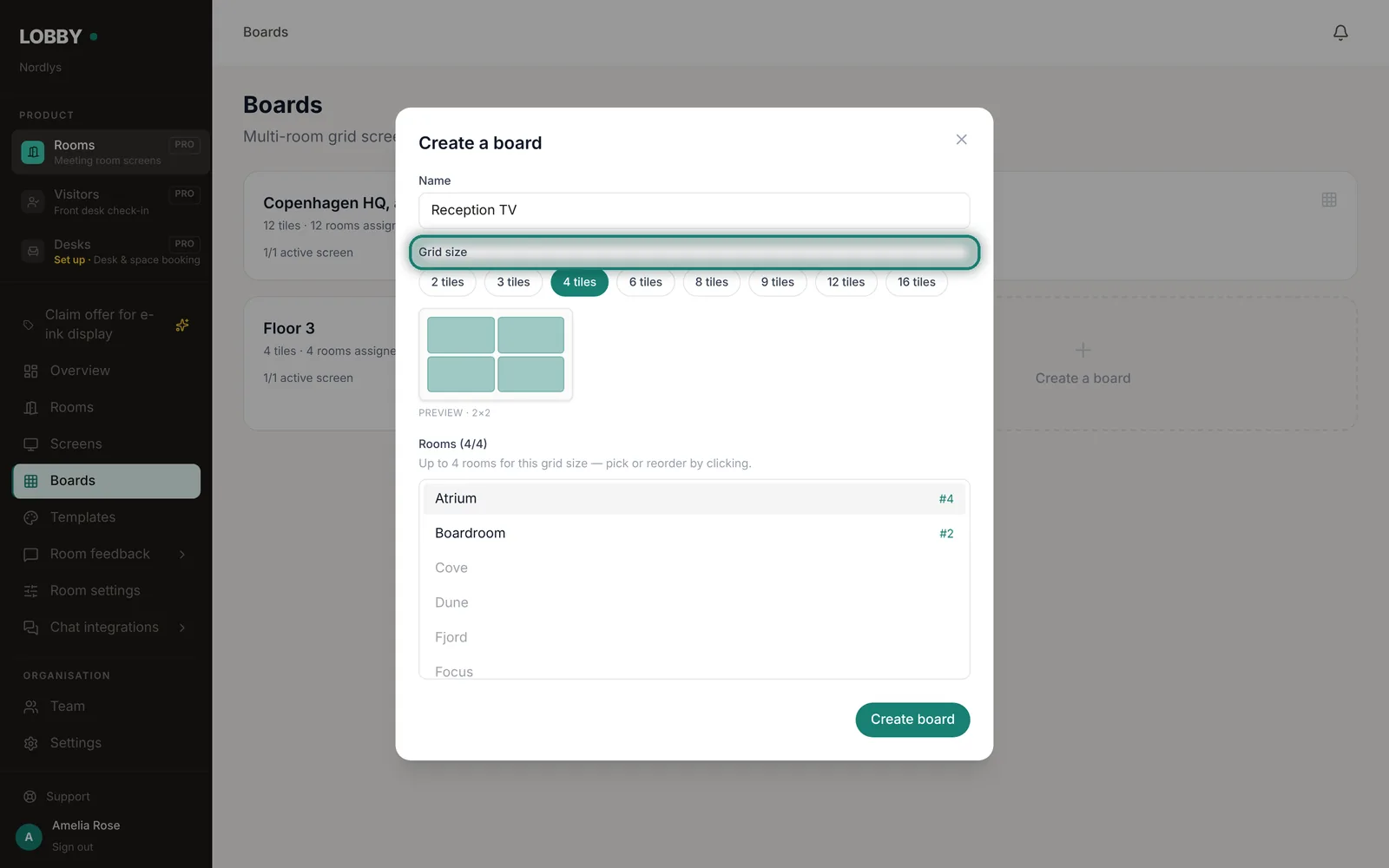Click the Room feedback speech icon

coord(31,554)
